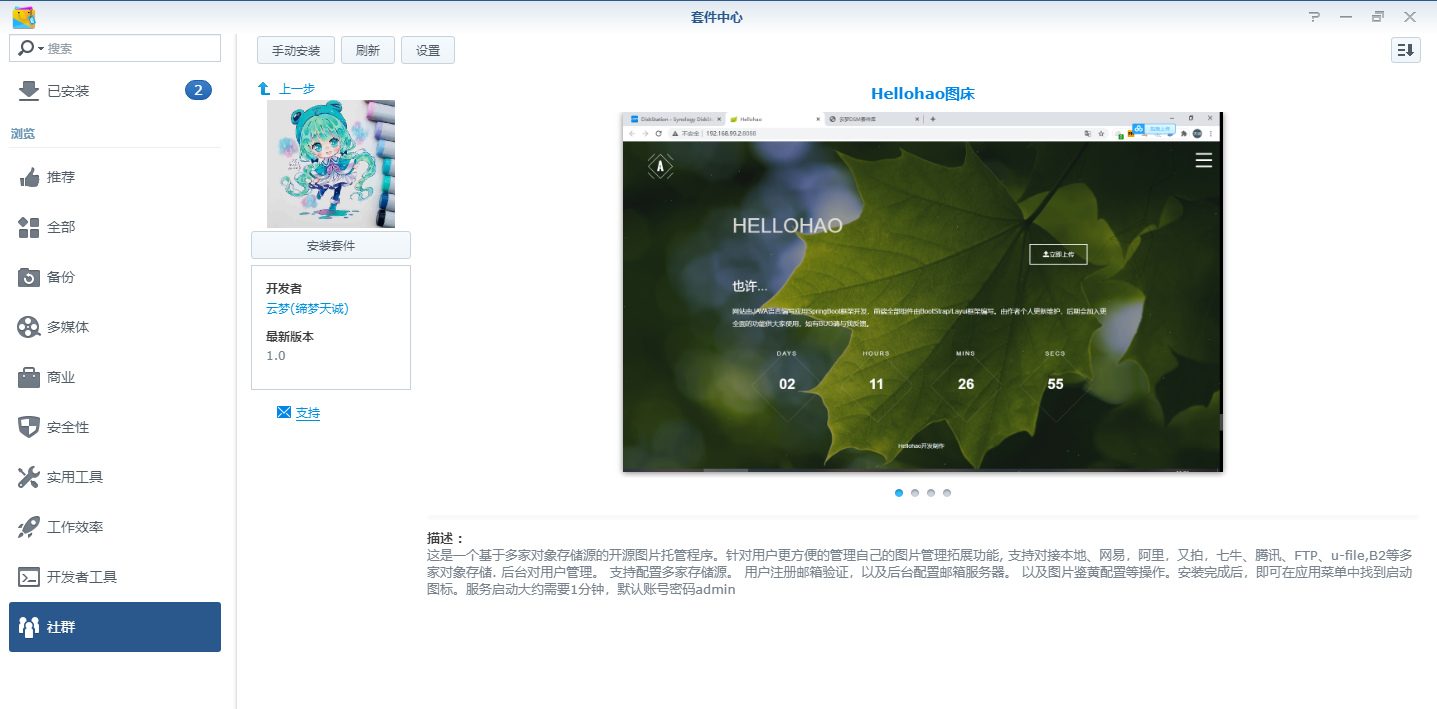The image size is (1437, 709).
Task: Open the sort order dropdown at top right
Action: [x=1405, y=49]
